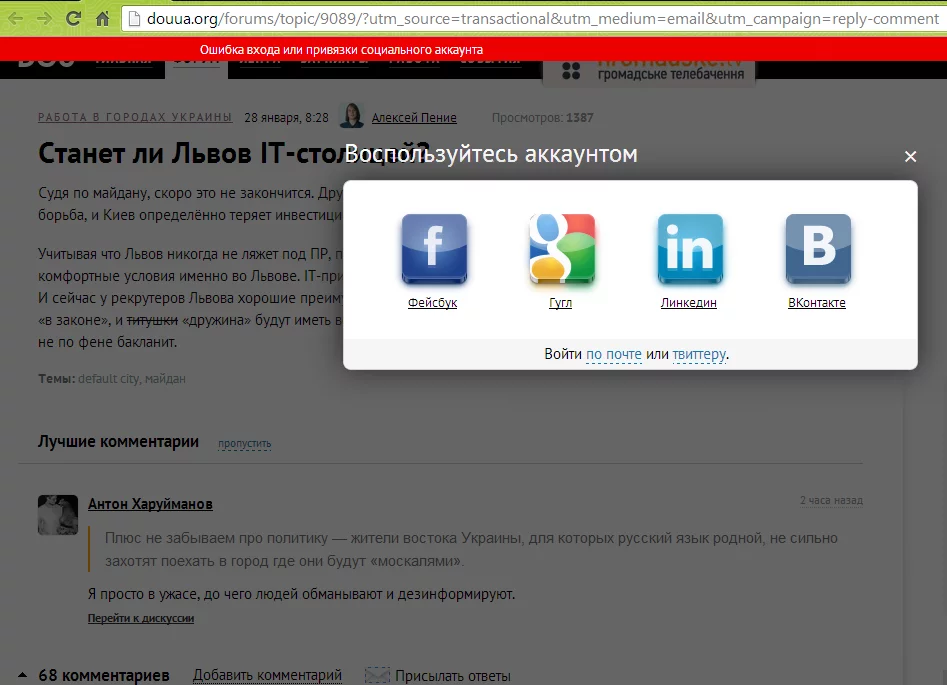This screenshot has height=685, width=947.
Task: Click the red login error notification
Action: (x=474, y=50)
